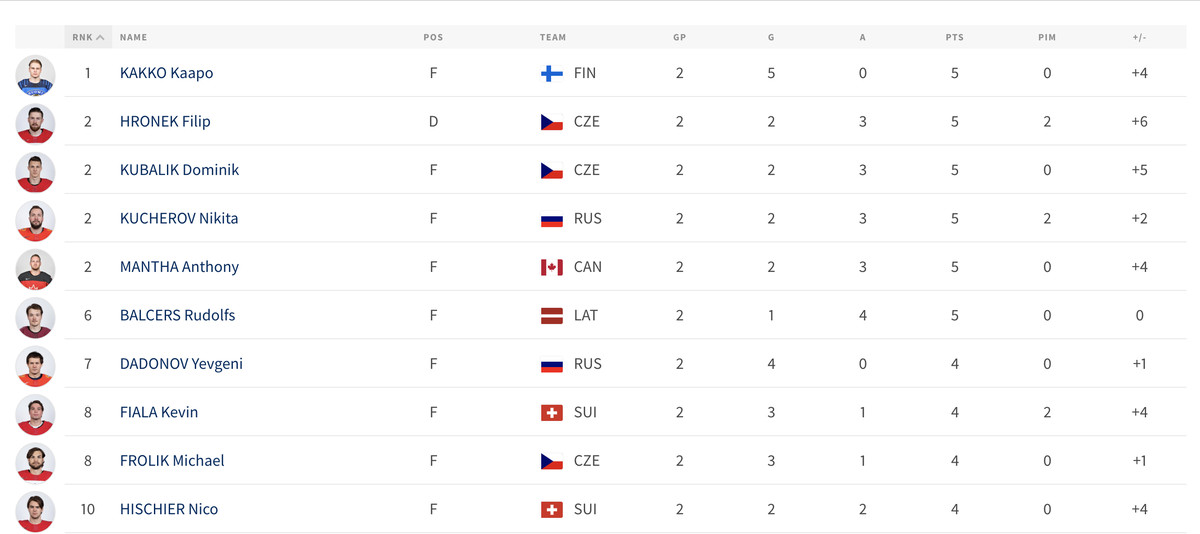1200x534 pixels.
Task: Click the Finland flag icon beside FIN
Action: [551, 73]
